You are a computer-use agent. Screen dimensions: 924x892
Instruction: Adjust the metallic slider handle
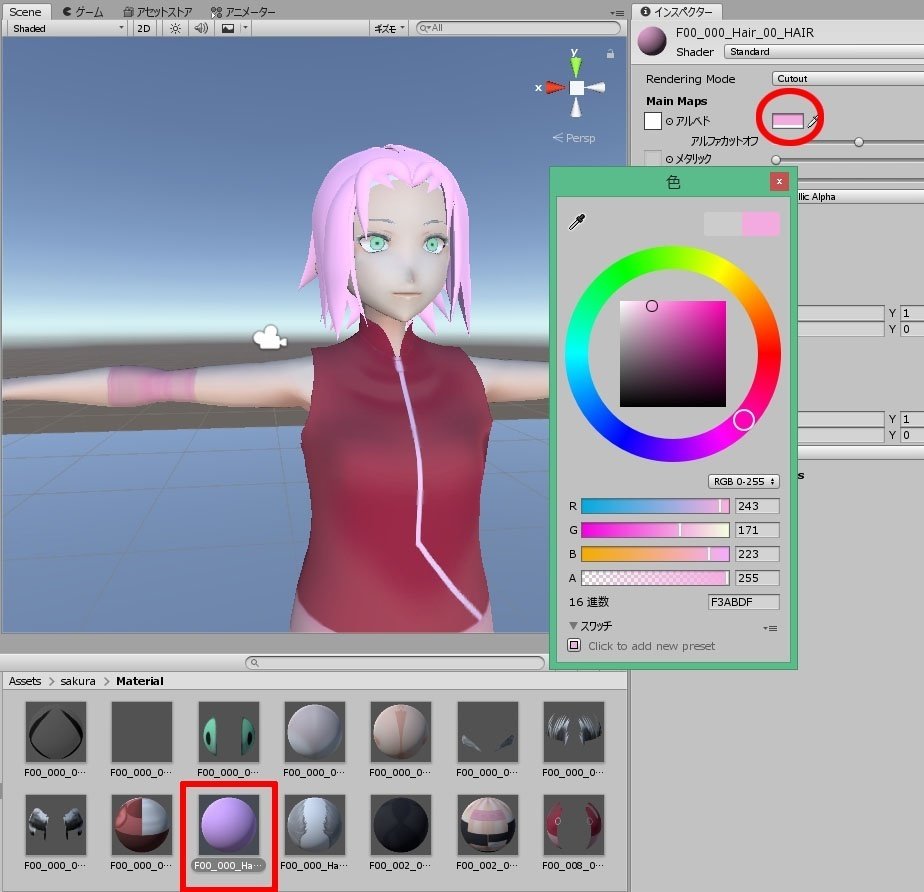pyautogui.click(x=776, y=160)
